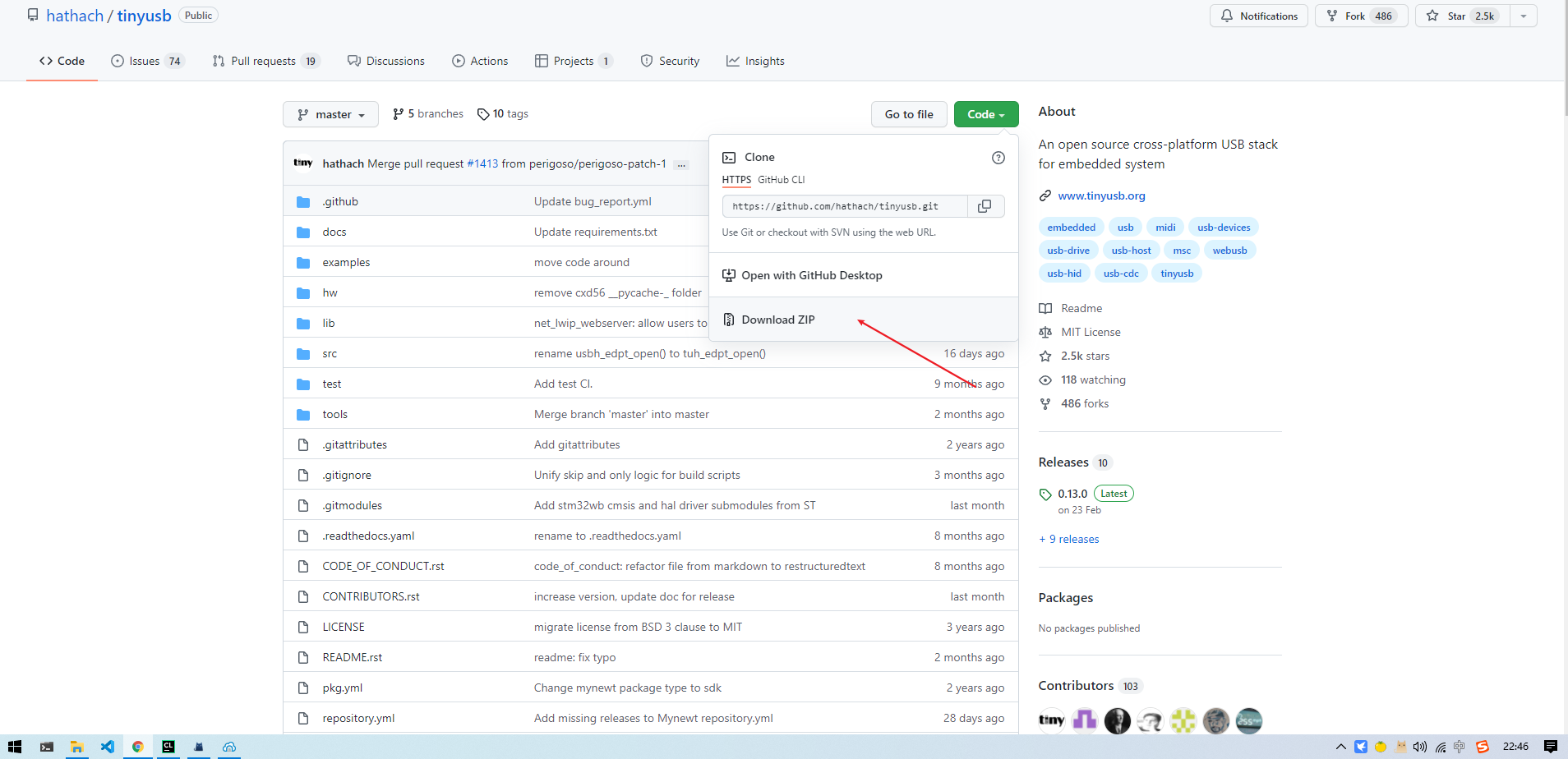The width and height of the screenshot is (1568, 759).
Task: View the 10 tags link
Action: pos(503,114)
